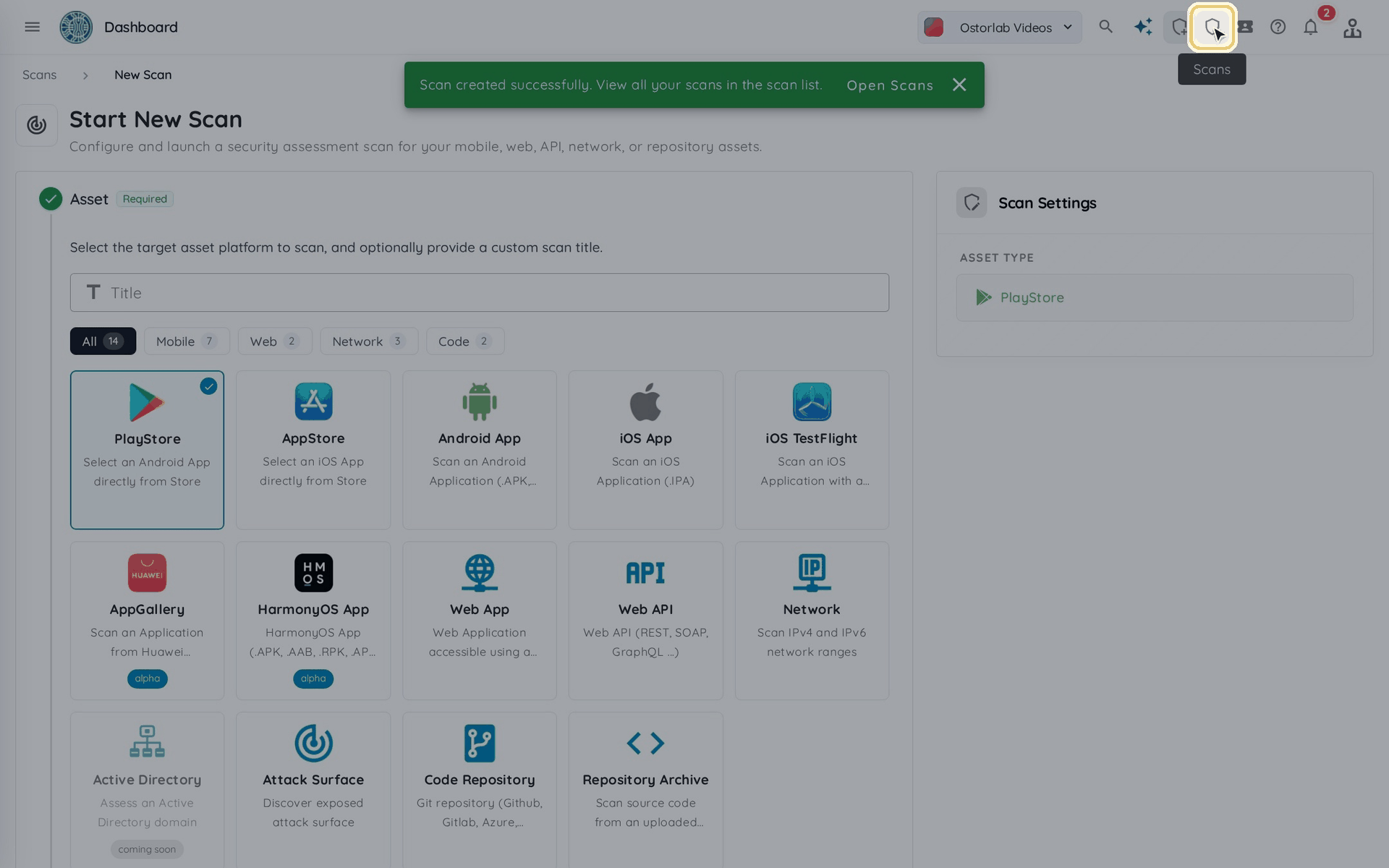
Task: Choose the Web API asset card
Action: point(645,621)
